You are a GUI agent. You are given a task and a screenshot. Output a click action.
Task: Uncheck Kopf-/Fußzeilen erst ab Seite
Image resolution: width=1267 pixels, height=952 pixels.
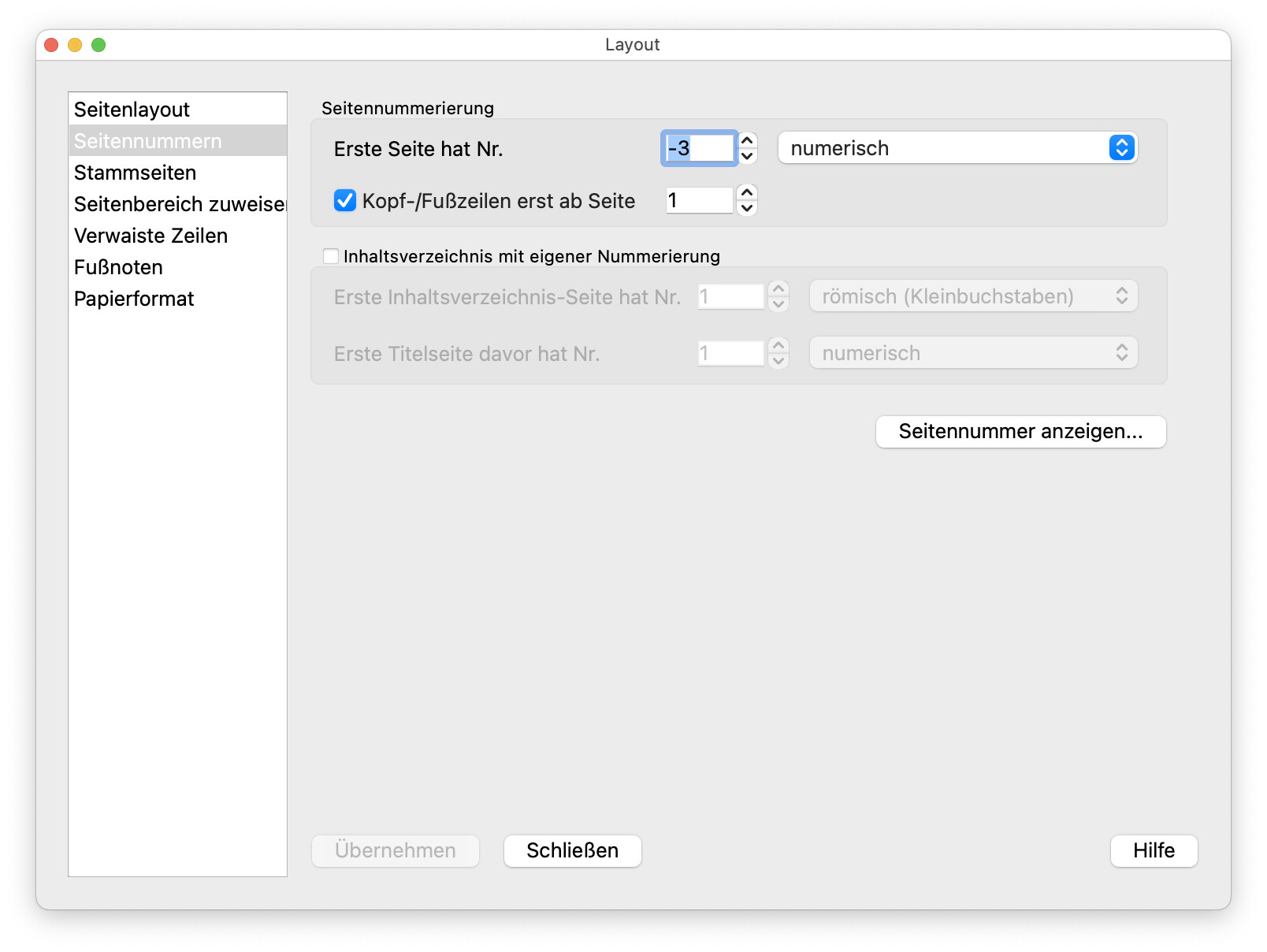pyautogui.click(x=345, y=201)
